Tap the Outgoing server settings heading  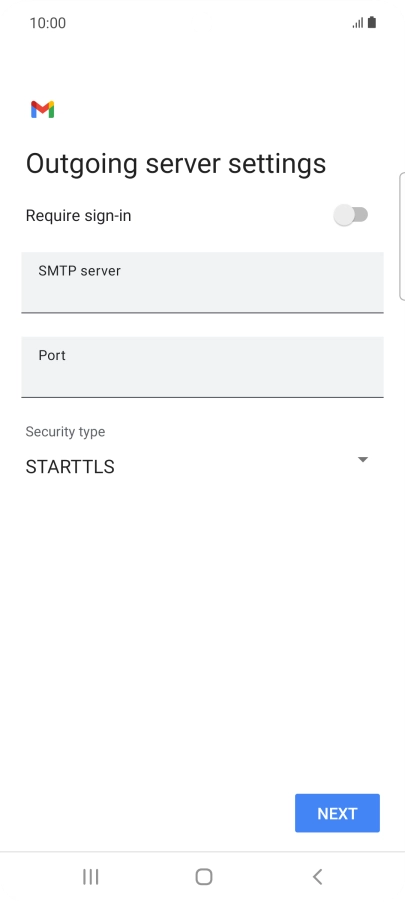tap(176, 164)
